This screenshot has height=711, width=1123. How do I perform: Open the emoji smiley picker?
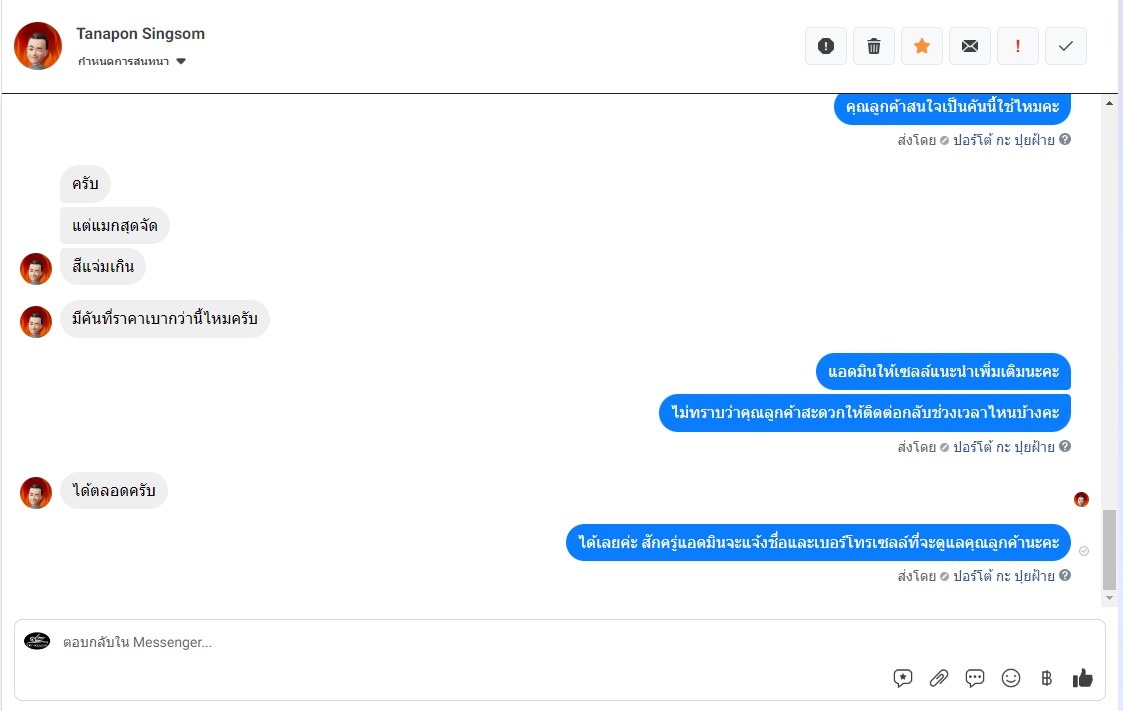point(1011,678)
